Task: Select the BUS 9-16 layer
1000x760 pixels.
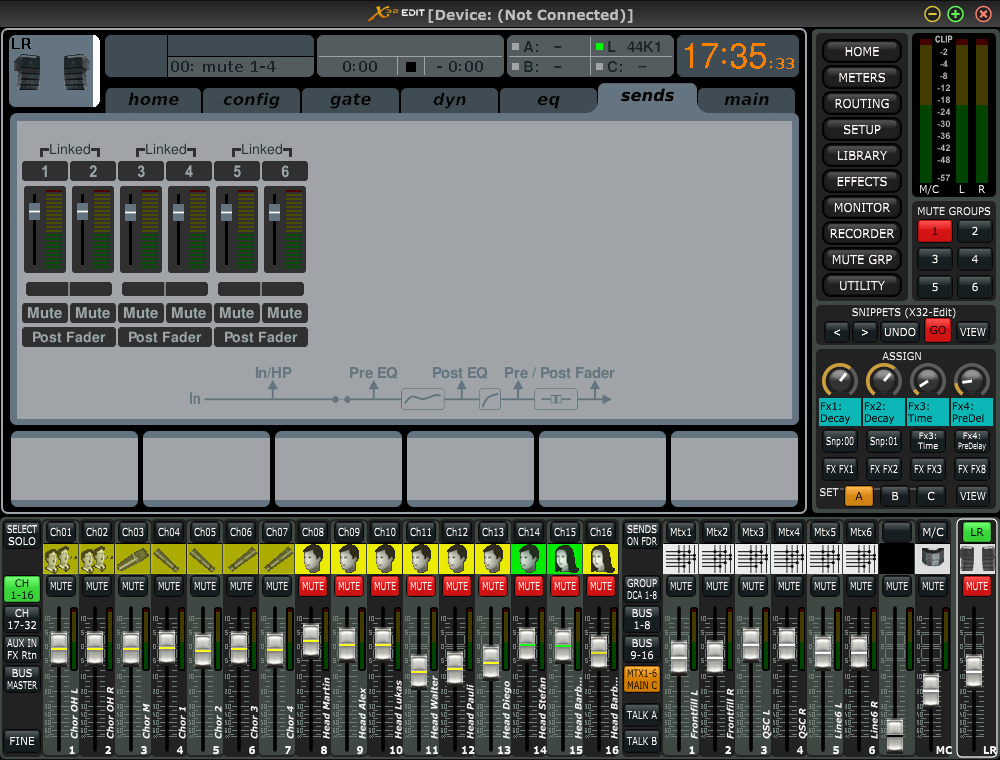Action: pos(642,649)
